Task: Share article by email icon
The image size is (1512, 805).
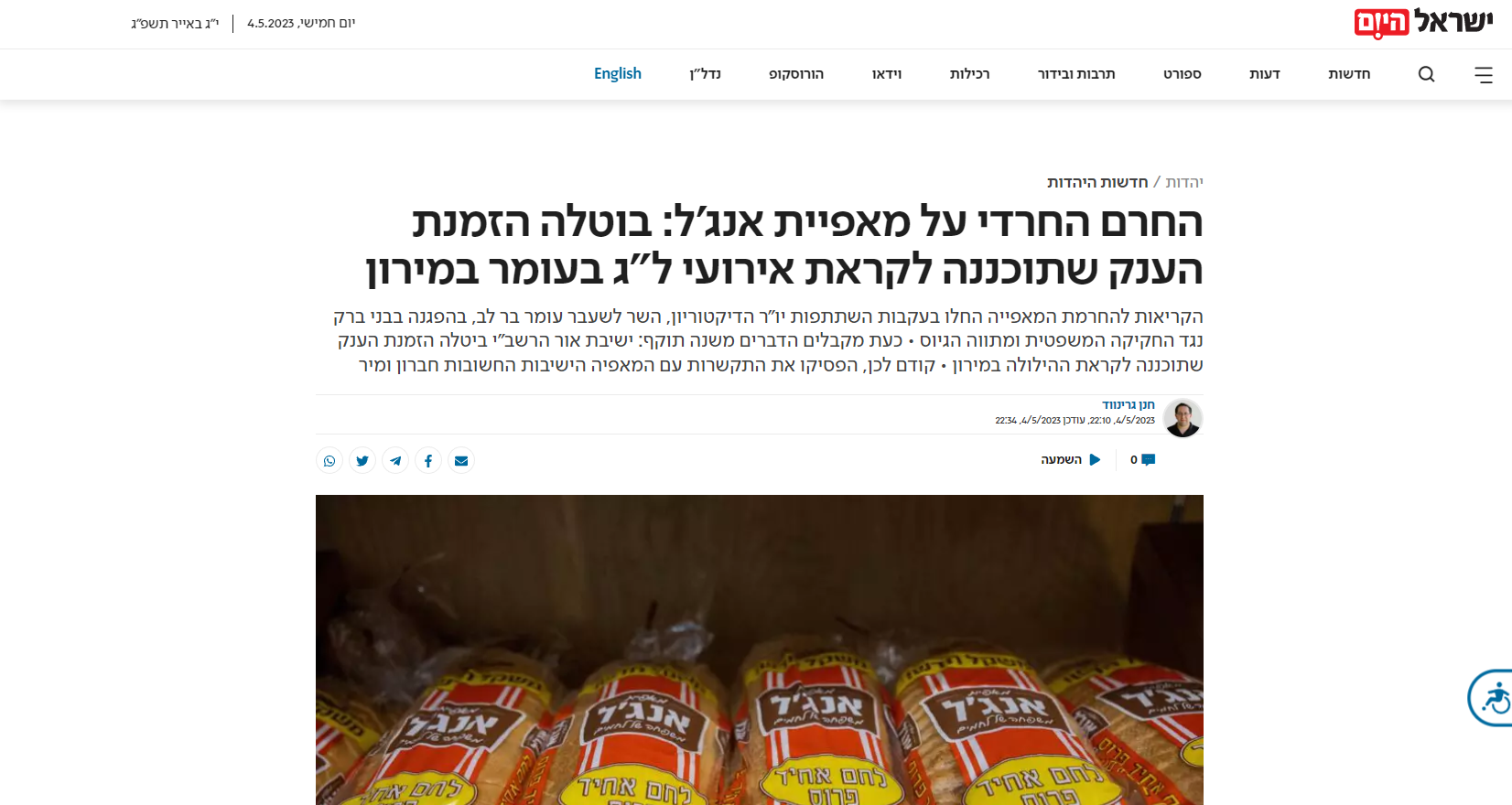Action: point(461,460)
